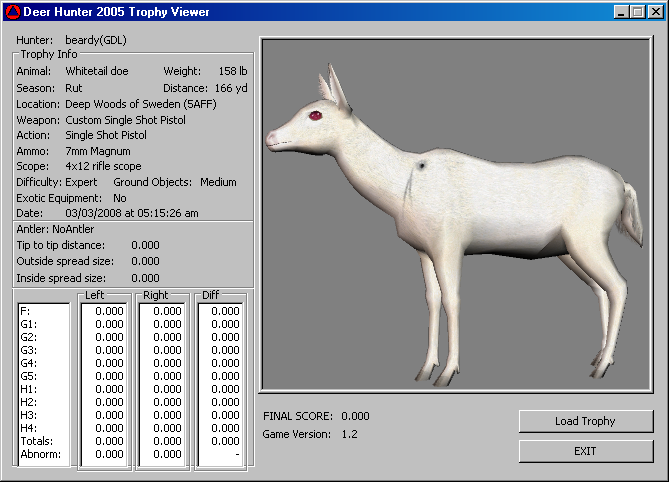Click the Game Version value 1.2
669x482 pixels.
tap(349, 434)
